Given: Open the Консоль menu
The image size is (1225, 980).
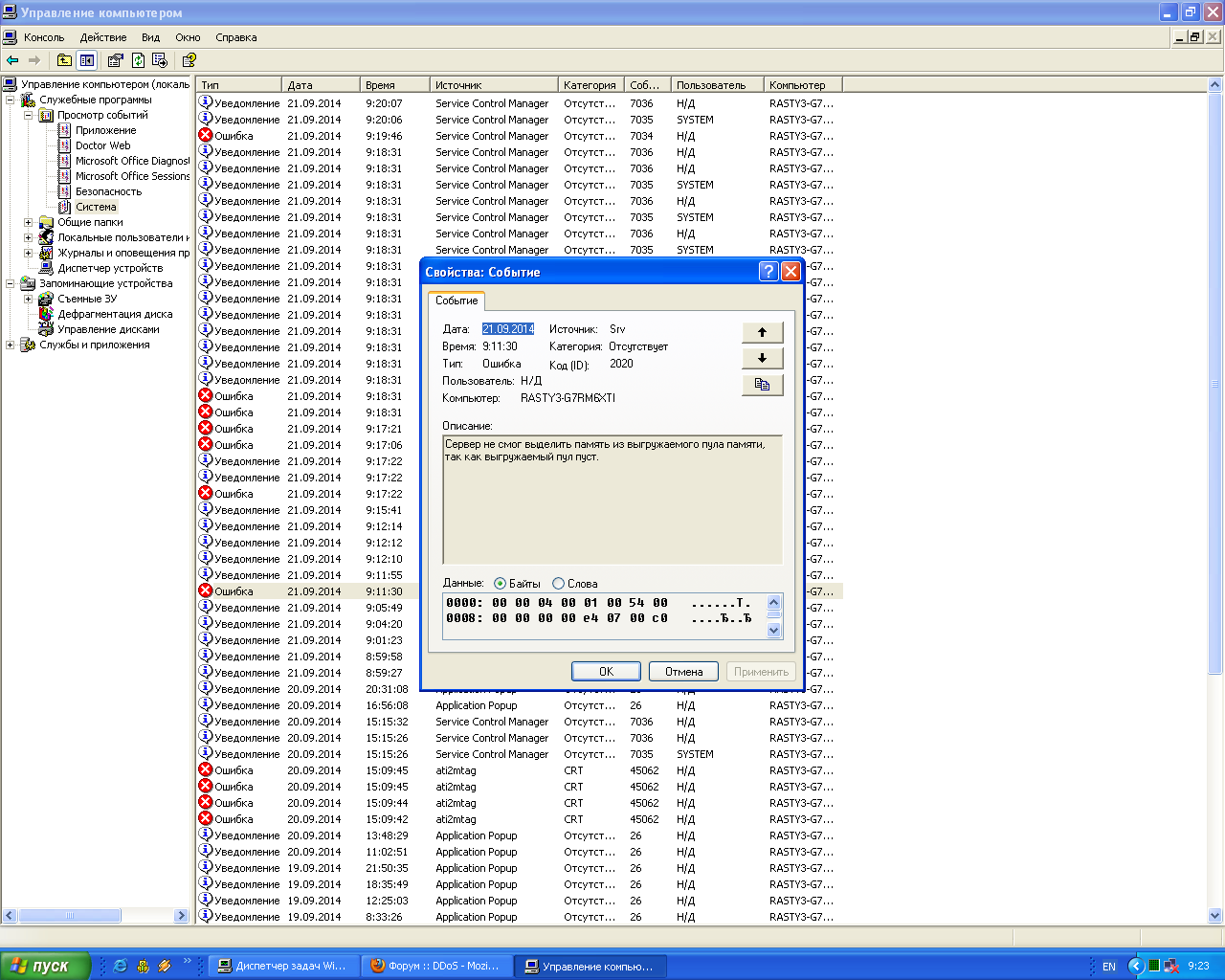Looking at the screenshot, I should click(x=44, y=37).
